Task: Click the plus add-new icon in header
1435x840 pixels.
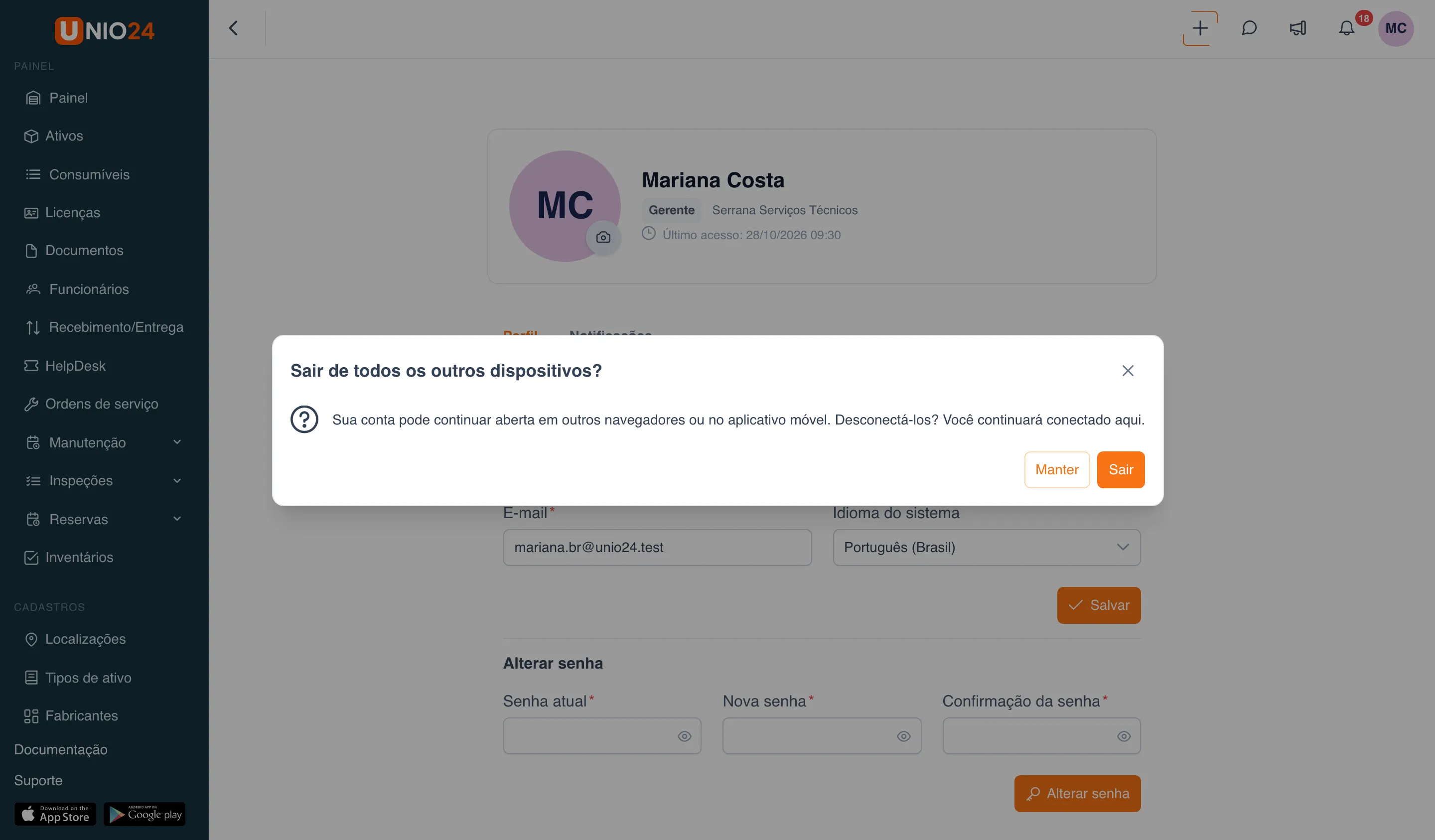Action: [x=1200, y=28]
